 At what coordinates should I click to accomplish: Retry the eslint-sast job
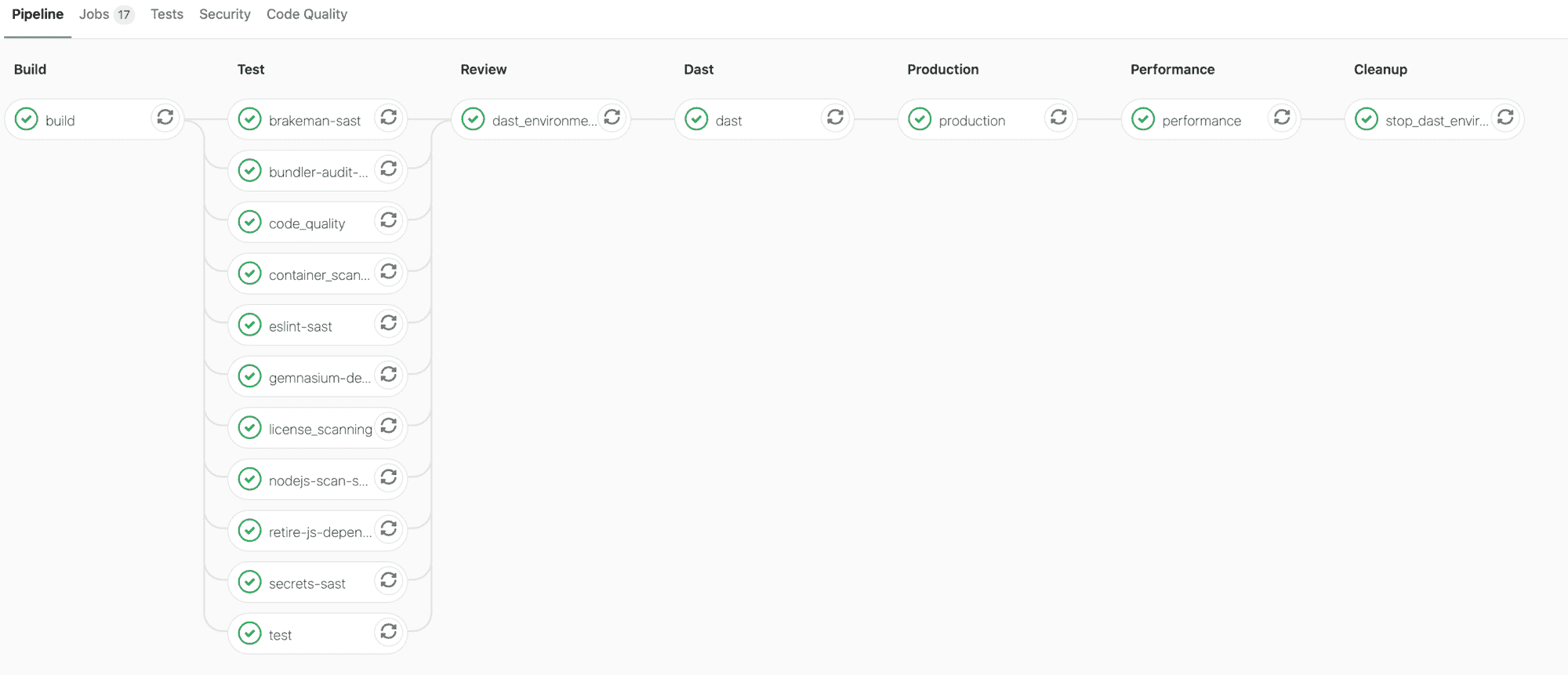388,324
